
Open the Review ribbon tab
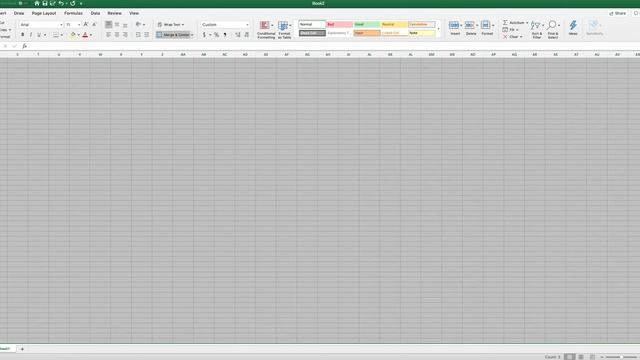tap(114, 13)
